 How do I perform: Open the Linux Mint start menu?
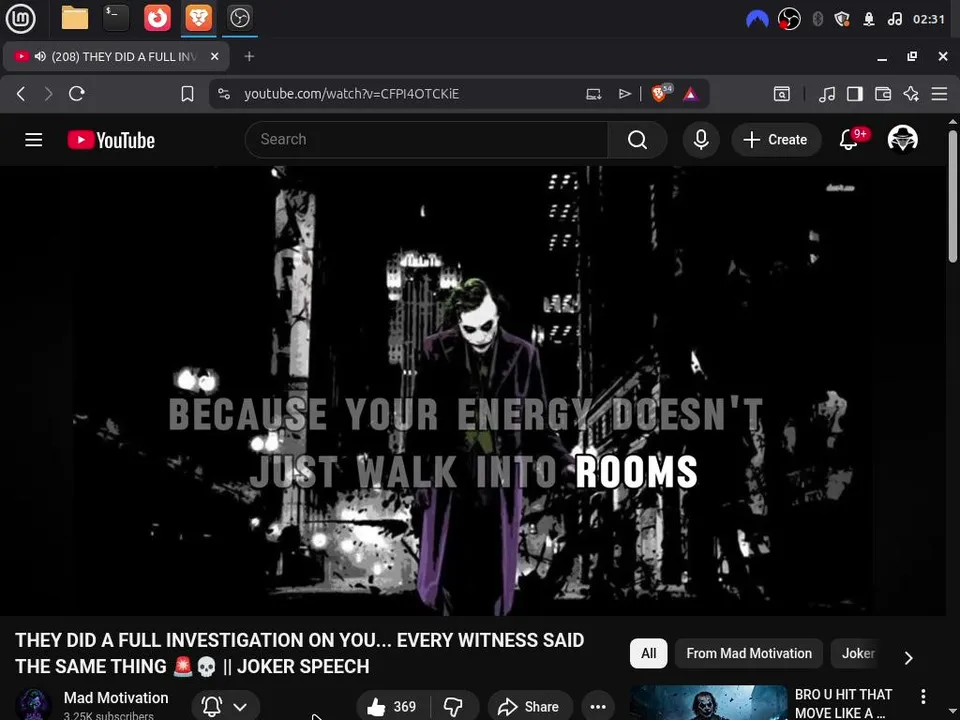coord(20,18)
